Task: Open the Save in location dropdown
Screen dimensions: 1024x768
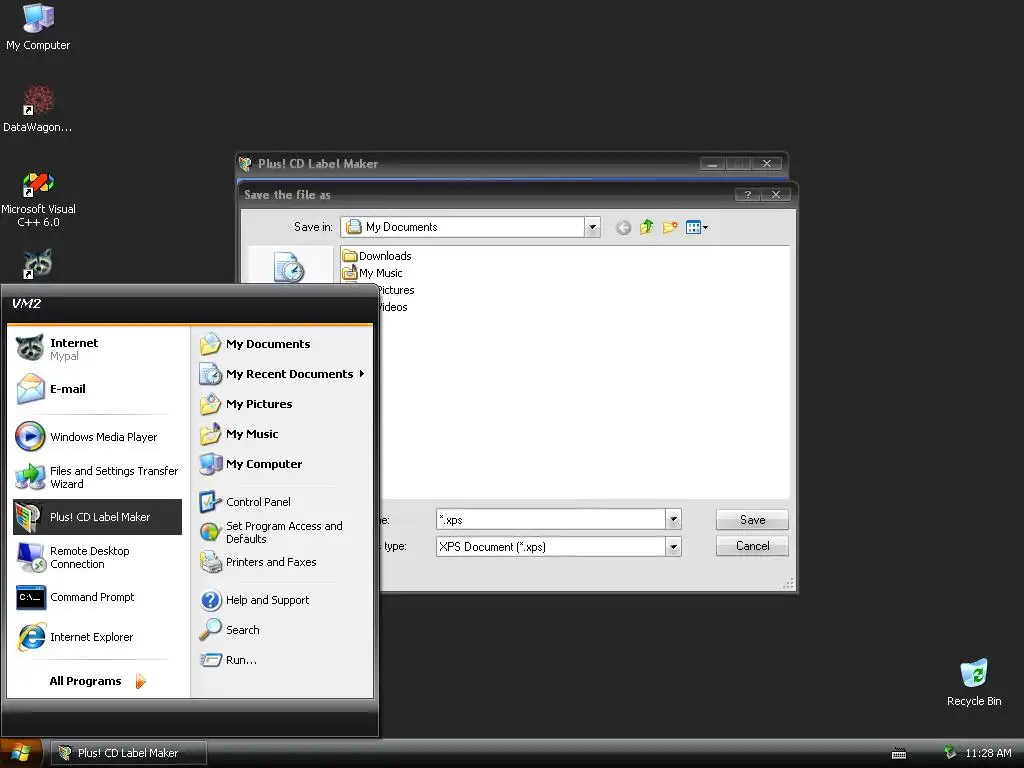Action: pos(592,227)
